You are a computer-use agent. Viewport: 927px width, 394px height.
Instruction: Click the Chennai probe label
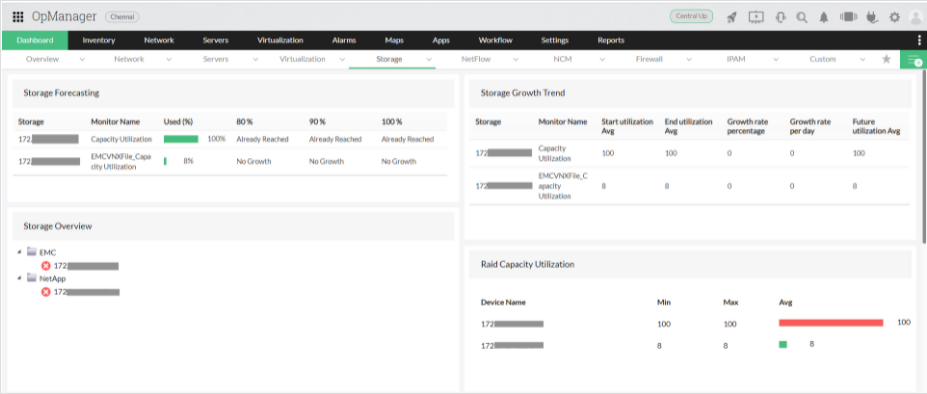click(x=122, y=17)
